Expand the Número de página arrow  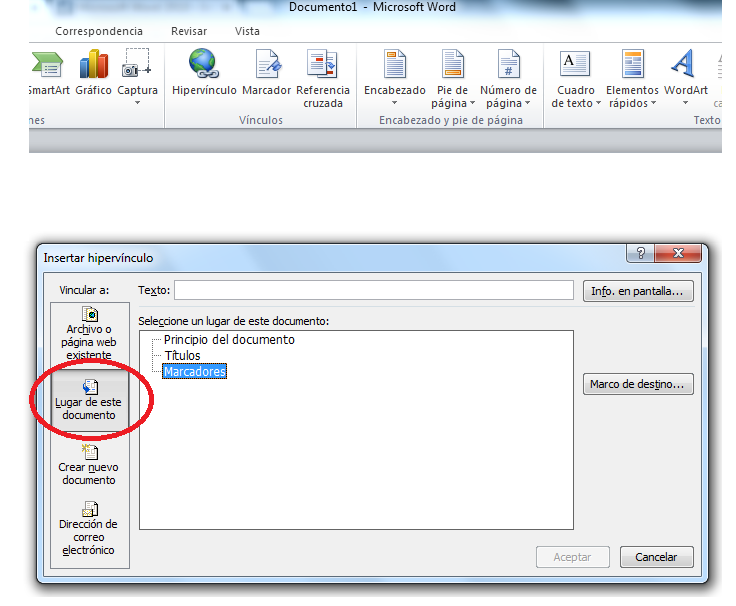coord(528,103)
